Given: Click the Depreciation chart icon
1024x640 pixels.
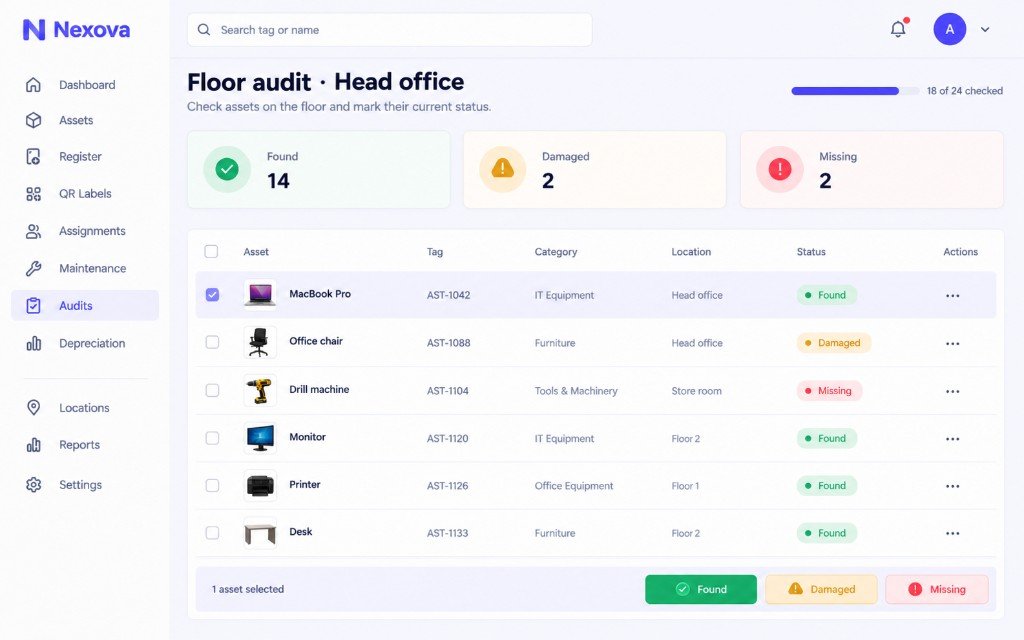Looking at the screenshot, I should click(33, 344).
